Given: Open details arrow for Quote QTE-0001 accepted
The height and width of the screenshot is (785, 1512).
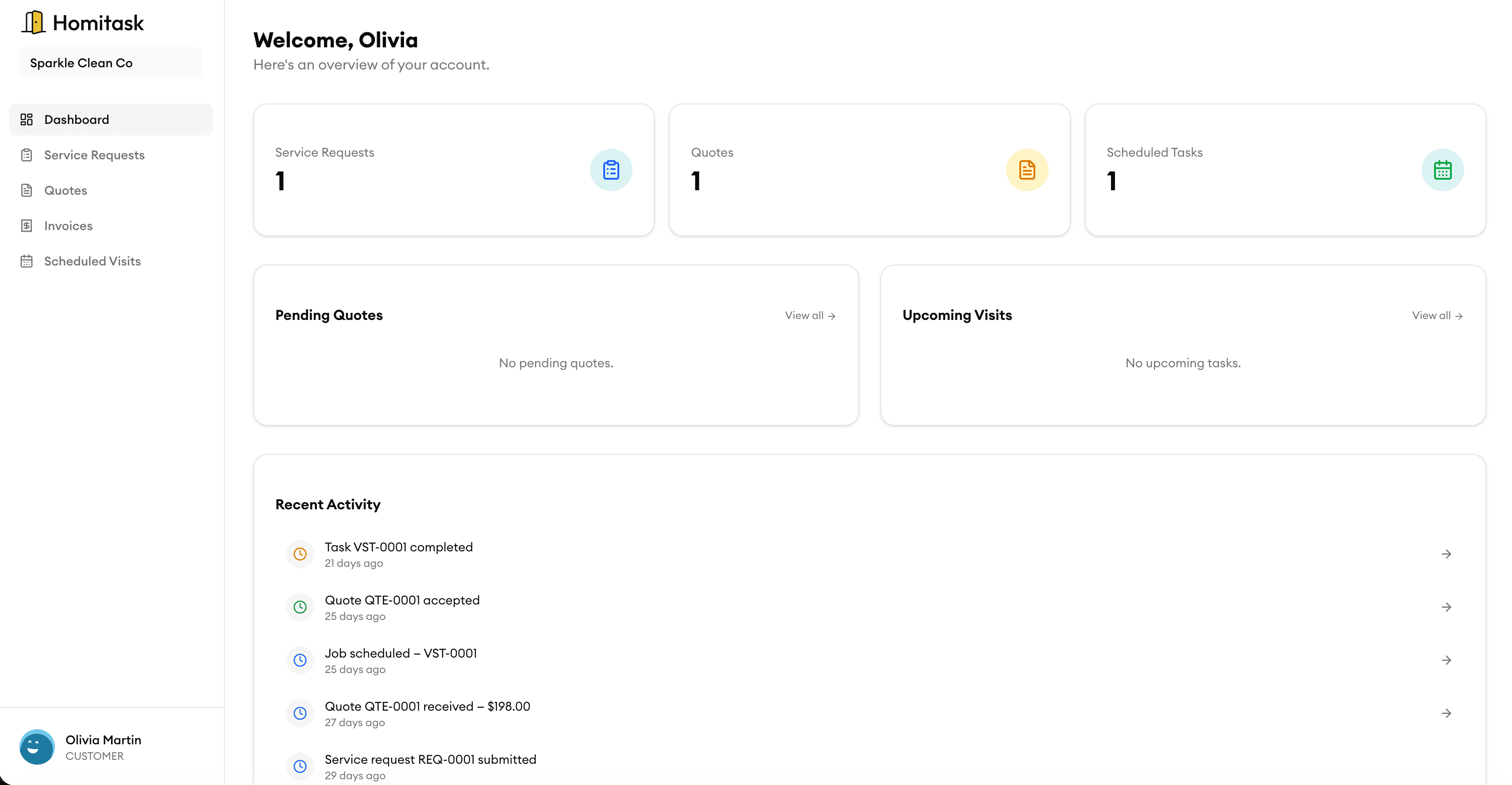Looking at the screenshot, I should 1446,607.
